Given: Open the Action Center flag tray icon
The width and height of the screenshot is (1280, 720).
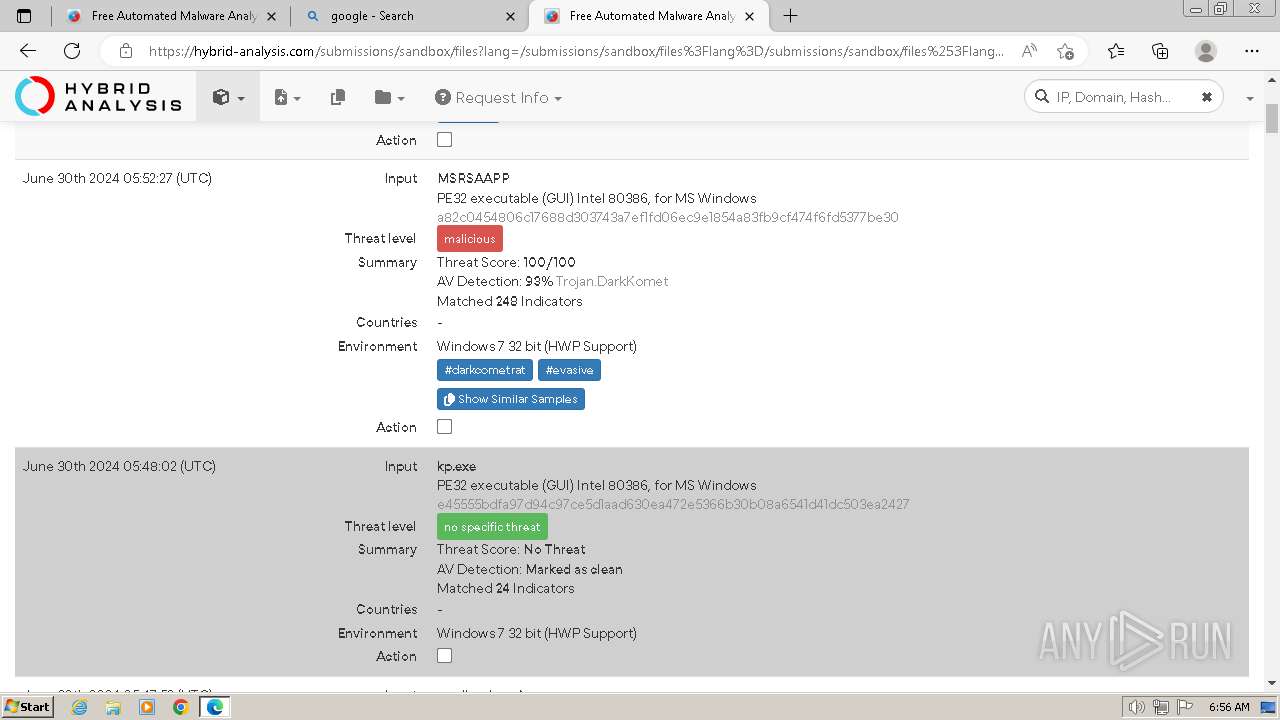Looking at the screenshot, I should (1185, 707).
